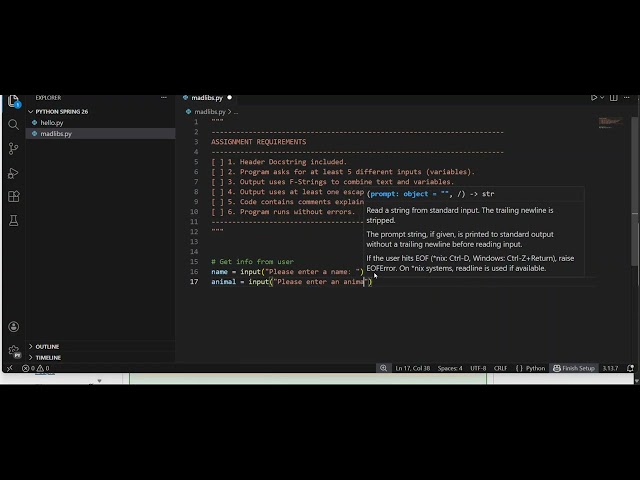Click line number 1 in gutter
The height and width of the screenshot is (480, 640).
[196, 122]
